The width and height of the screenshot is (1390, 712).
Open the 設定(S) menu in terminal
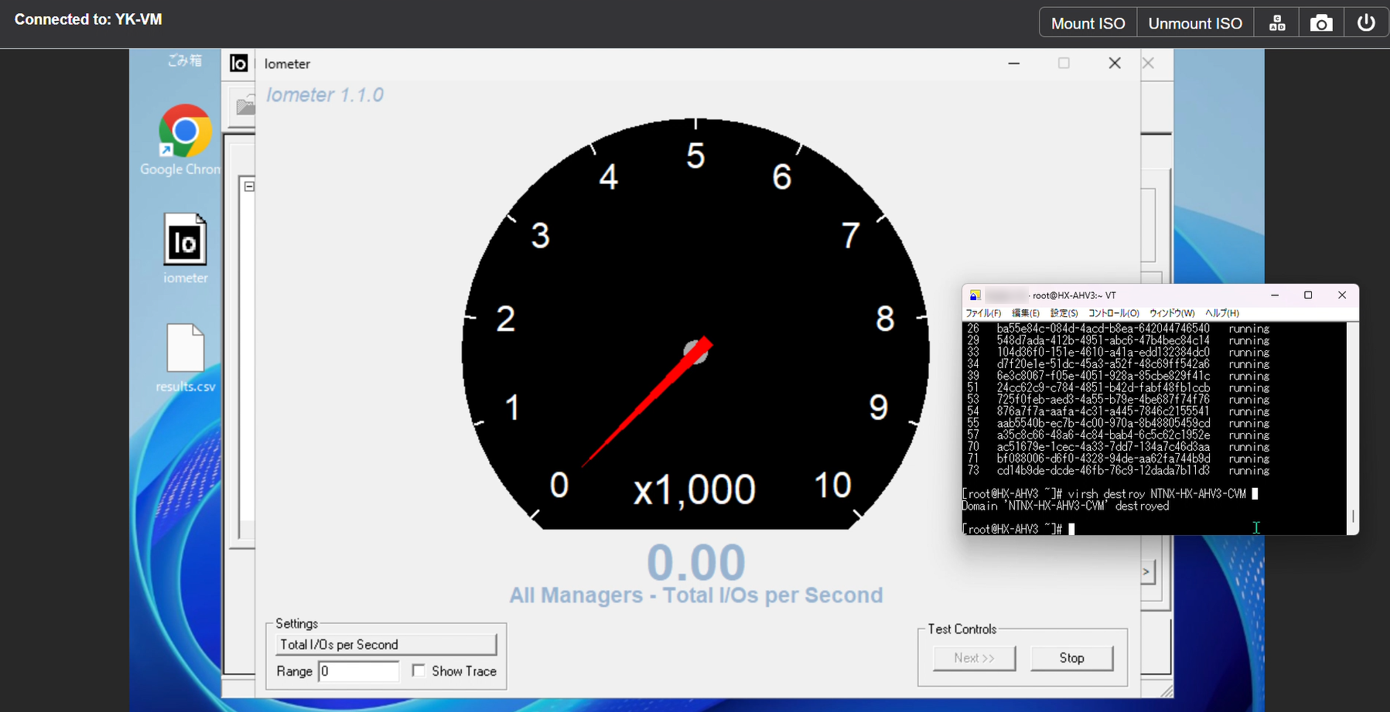point(1063,313)
